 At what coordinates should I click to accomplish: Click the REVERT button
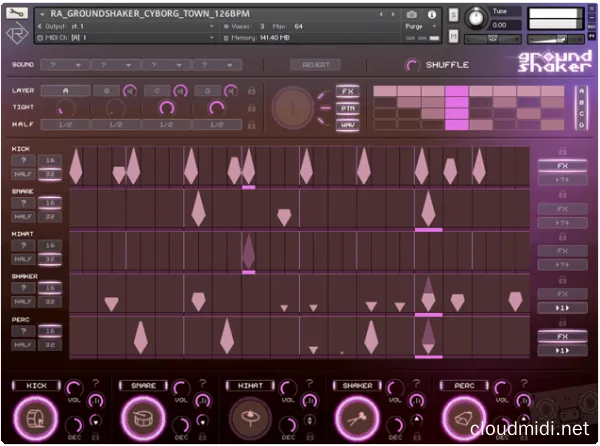(x=316, y=65)
